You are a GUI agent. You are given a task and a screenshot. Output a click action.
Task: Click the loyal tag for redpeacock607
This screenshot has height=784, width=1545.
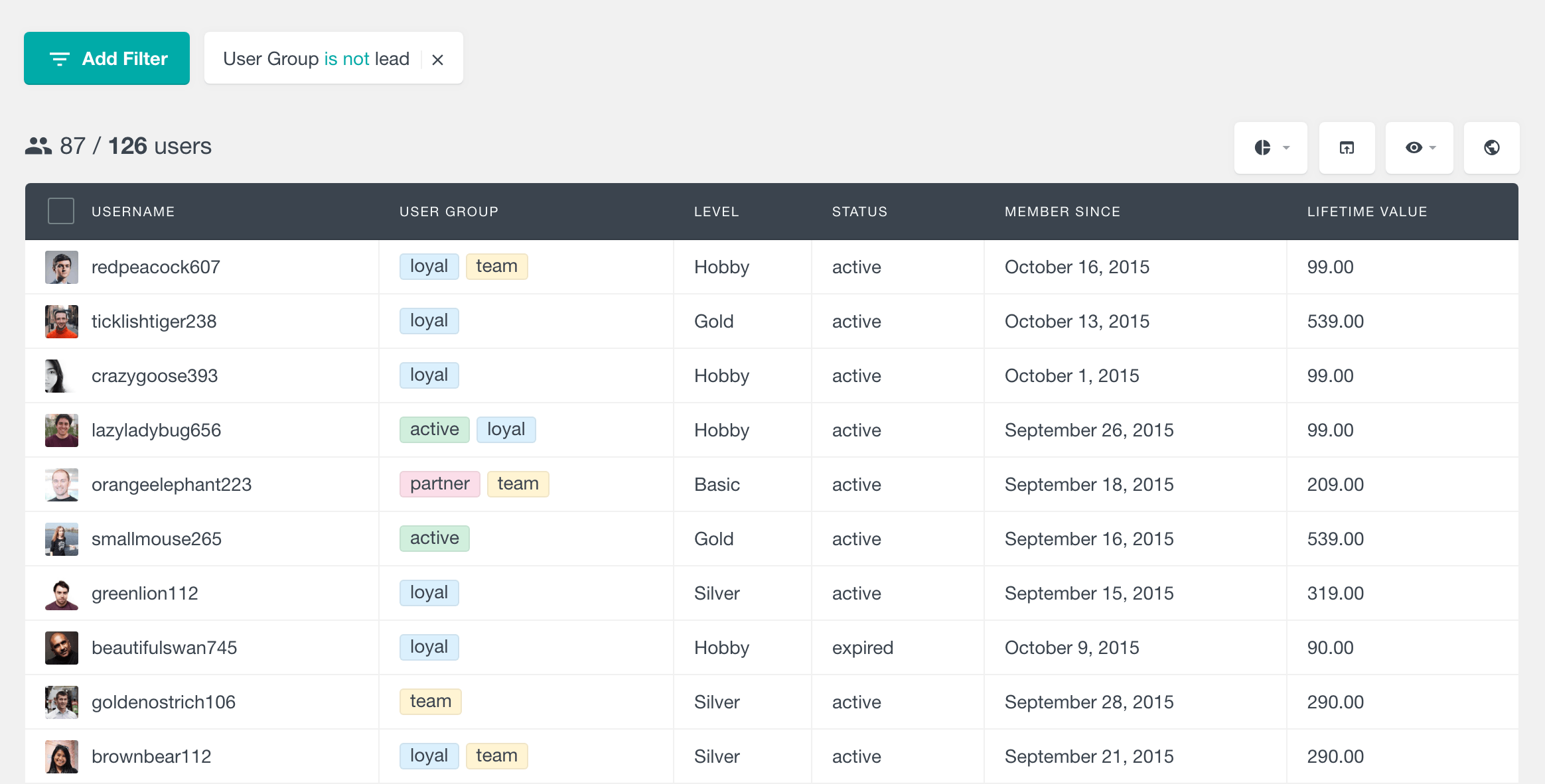tap(429, 267)
